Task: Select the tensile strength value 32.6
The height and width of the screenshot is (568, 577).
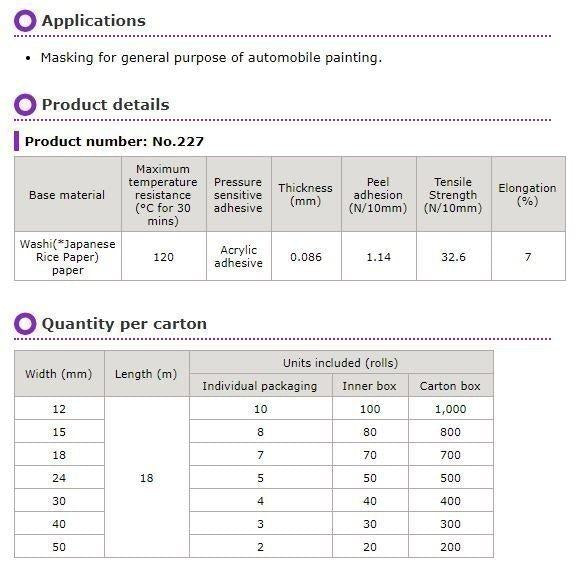Action: tap(454, 256)
